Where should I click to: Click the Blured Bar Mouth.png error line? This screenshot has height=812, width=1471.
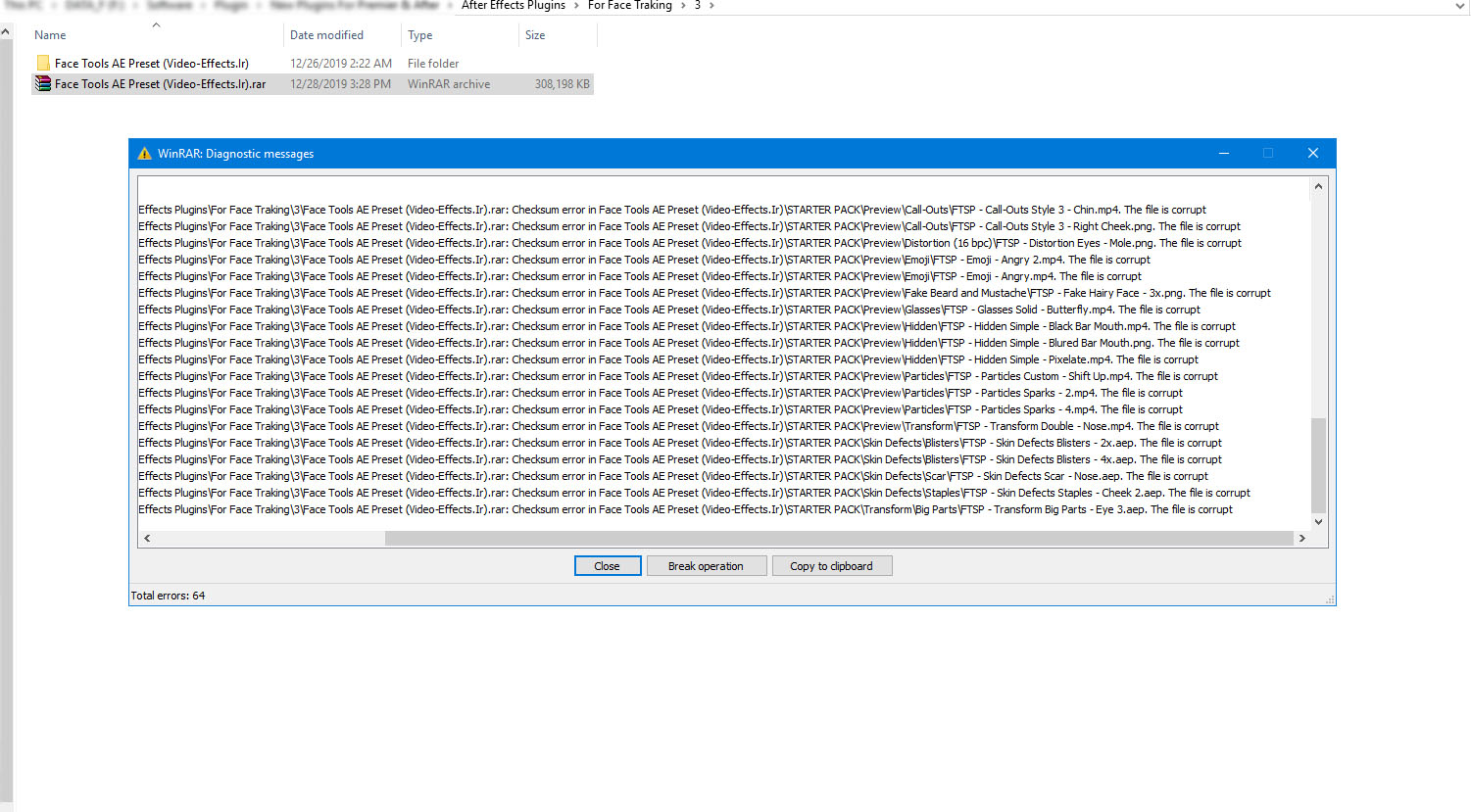(x=689, y=343)
